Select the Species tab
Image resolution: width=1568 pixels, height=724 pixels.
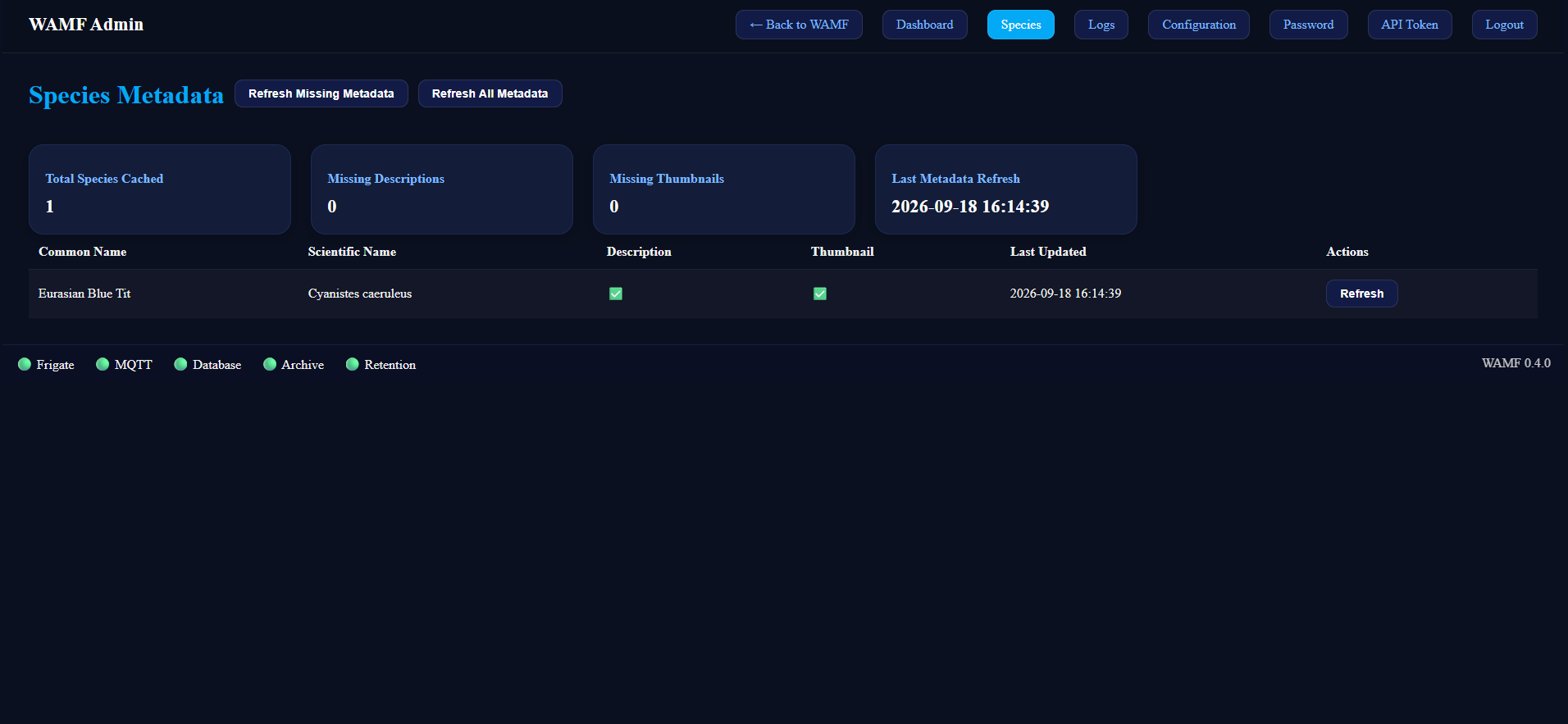1021,25
